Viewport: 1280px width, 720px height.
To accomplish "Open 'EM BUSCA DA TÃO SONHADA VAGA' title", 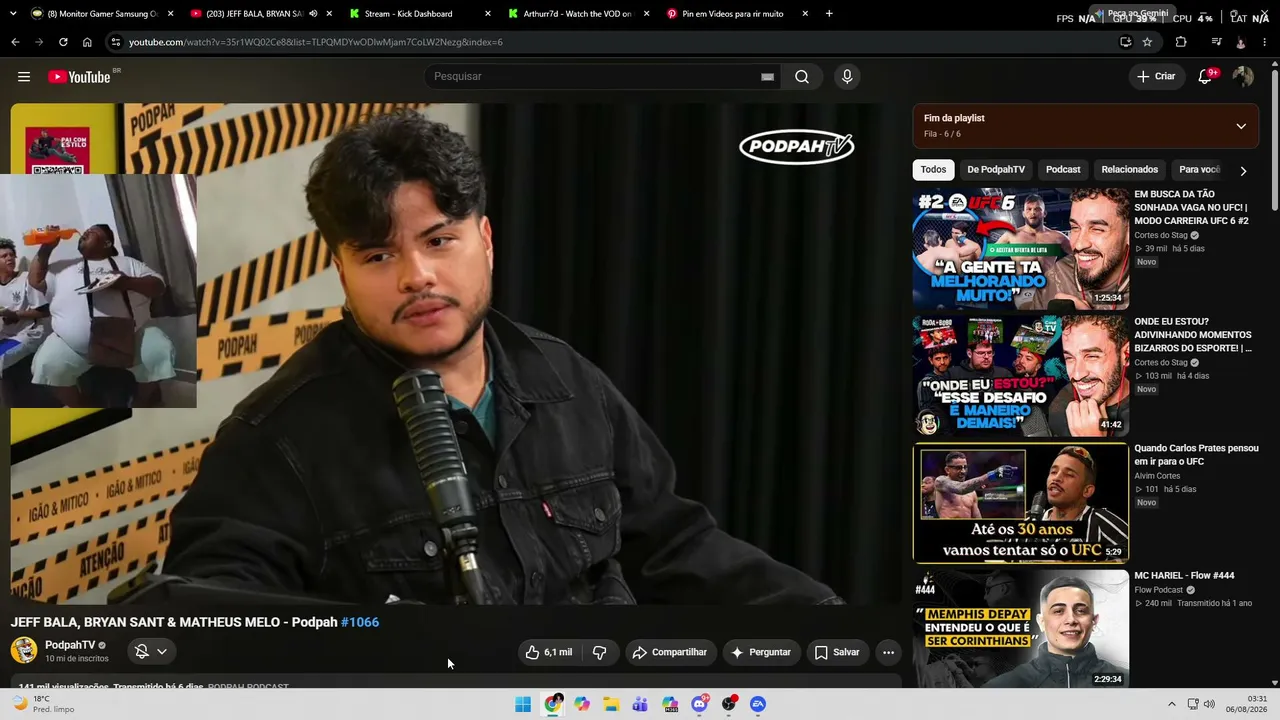I will pyautogui.click(x=1194, y=207).
